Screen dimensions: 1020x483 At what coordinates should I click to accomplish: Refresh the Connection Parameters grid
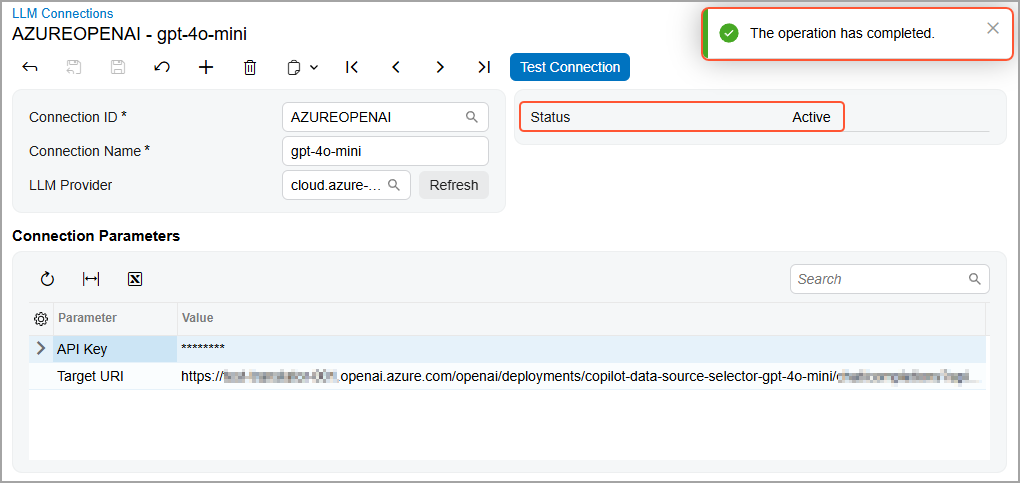point(47,279)
